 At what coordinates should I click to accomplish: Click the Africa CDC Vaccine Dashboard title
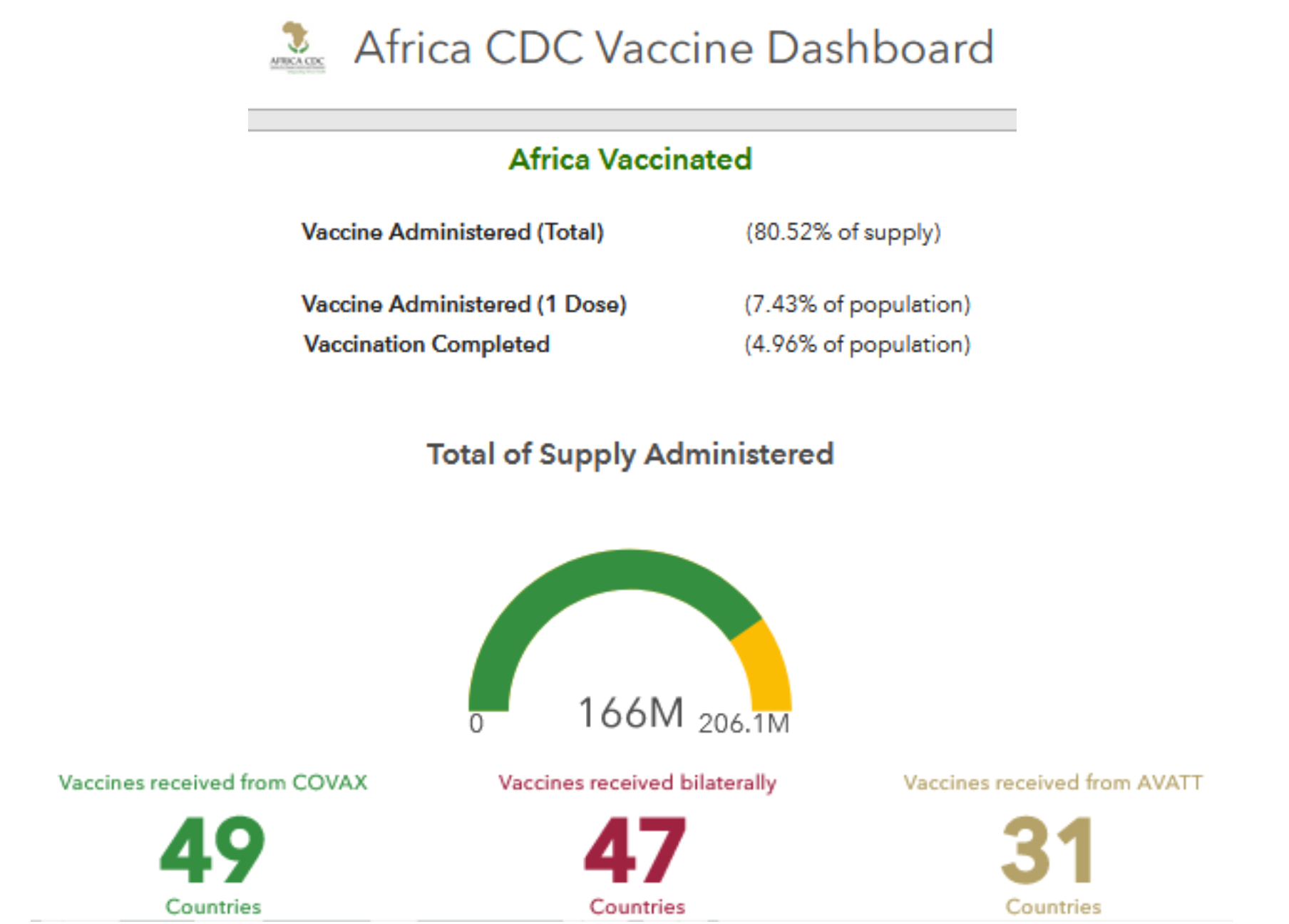(x=674, y=48)
